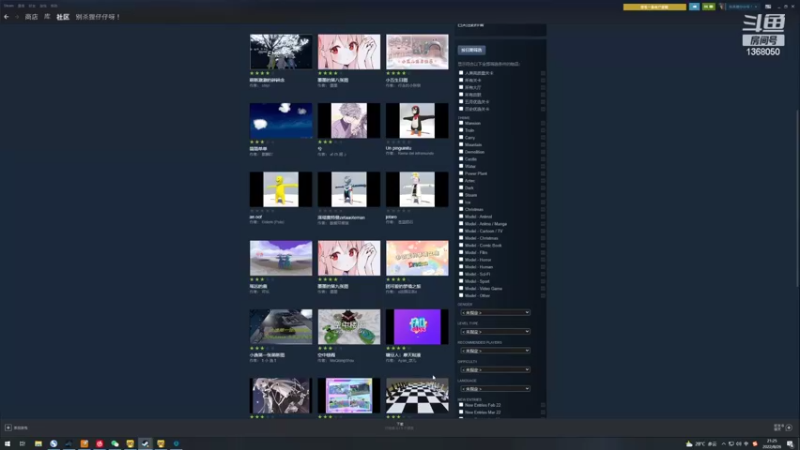Check the Mountain theme filter
The image size is (800, 450).
click(461, 144)
